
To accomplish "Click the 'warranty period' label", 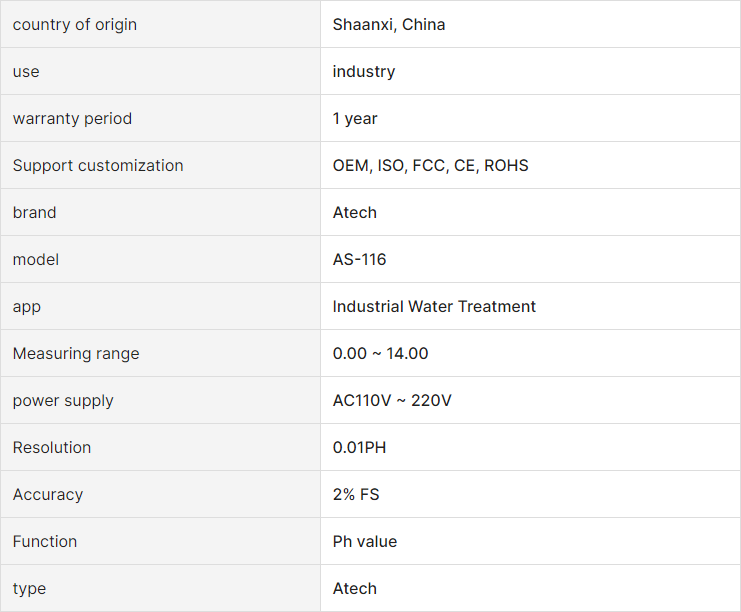I will tap(72, 119).
